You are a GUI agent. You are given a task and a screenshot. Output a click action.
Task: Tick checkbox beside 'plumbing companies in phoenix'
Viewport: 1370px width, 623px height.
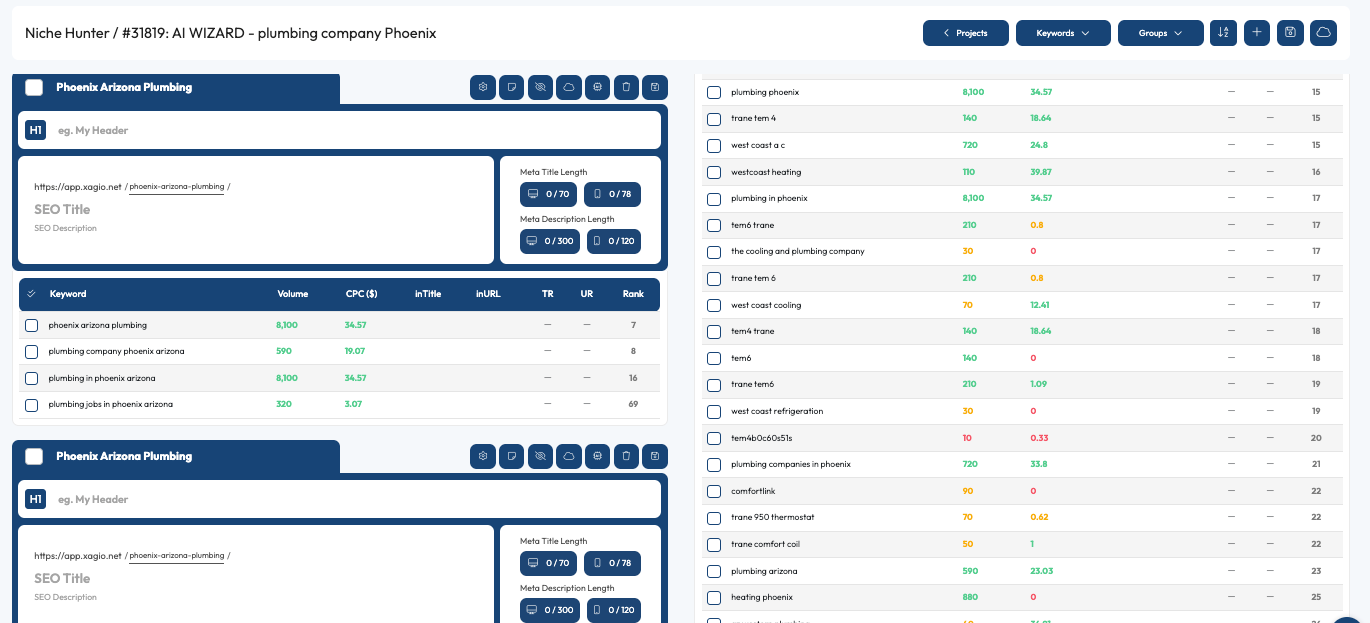coord(714,465)
